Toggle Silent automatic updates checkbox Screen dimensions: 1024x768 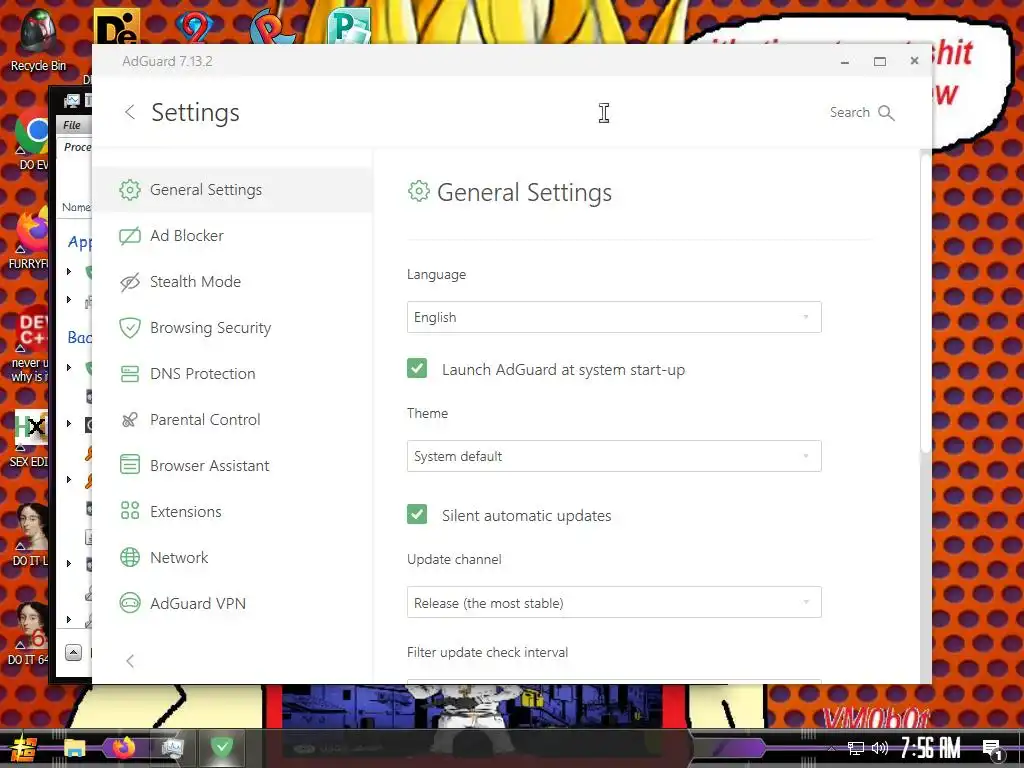coord(417,515)
